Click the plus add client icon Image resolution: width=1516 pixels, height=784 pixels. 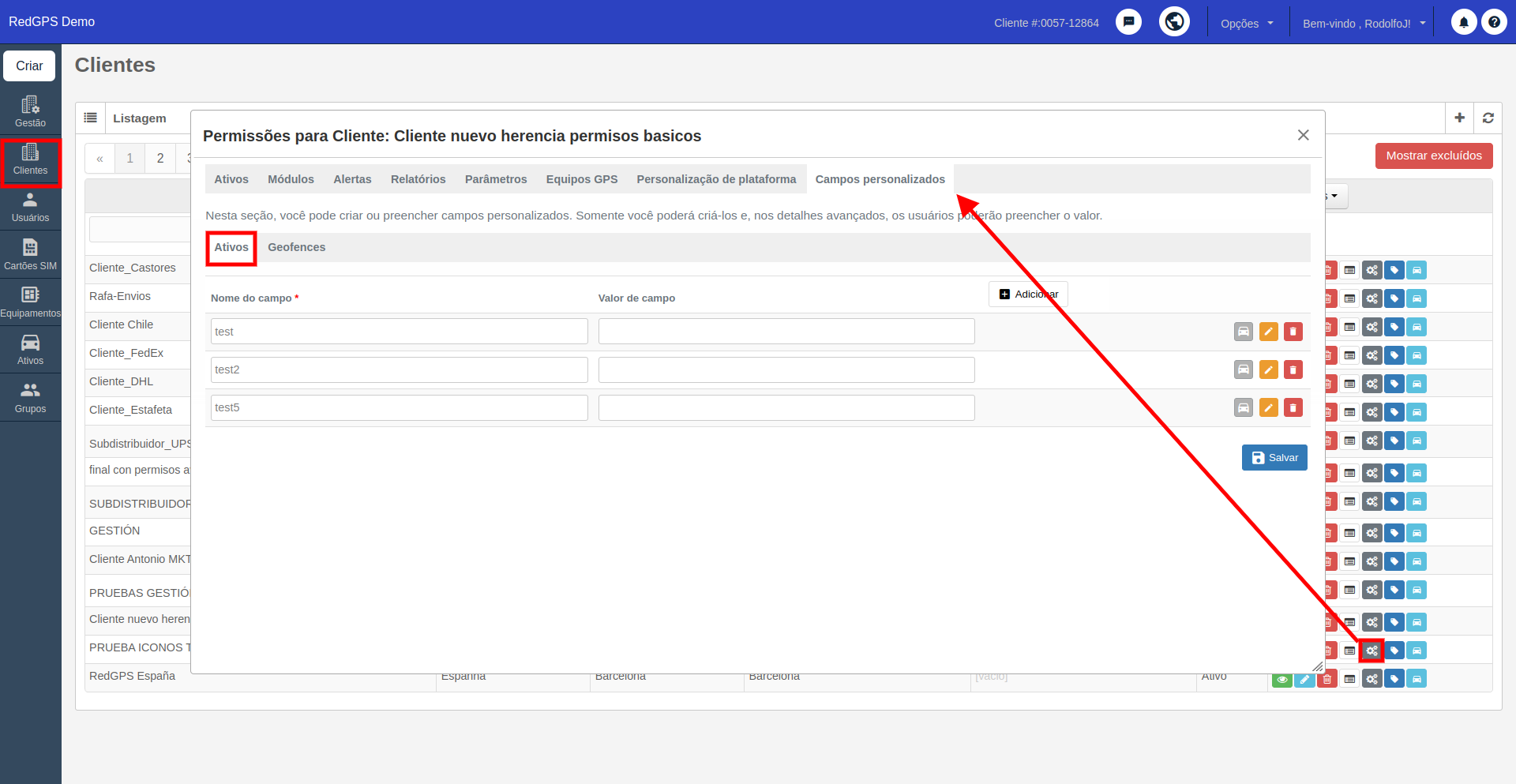tap(1459, 118)
